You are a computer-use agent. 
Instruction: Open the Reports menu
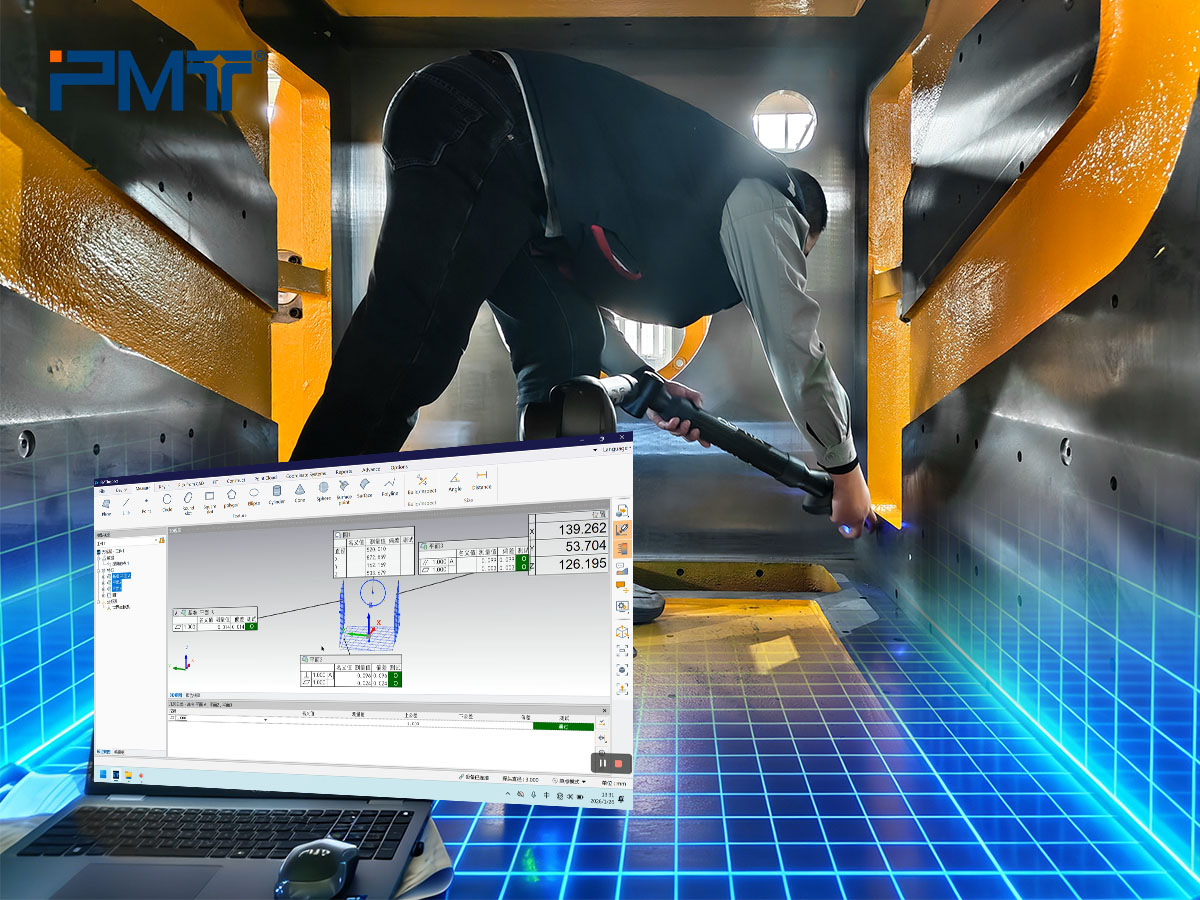(344, 469)
